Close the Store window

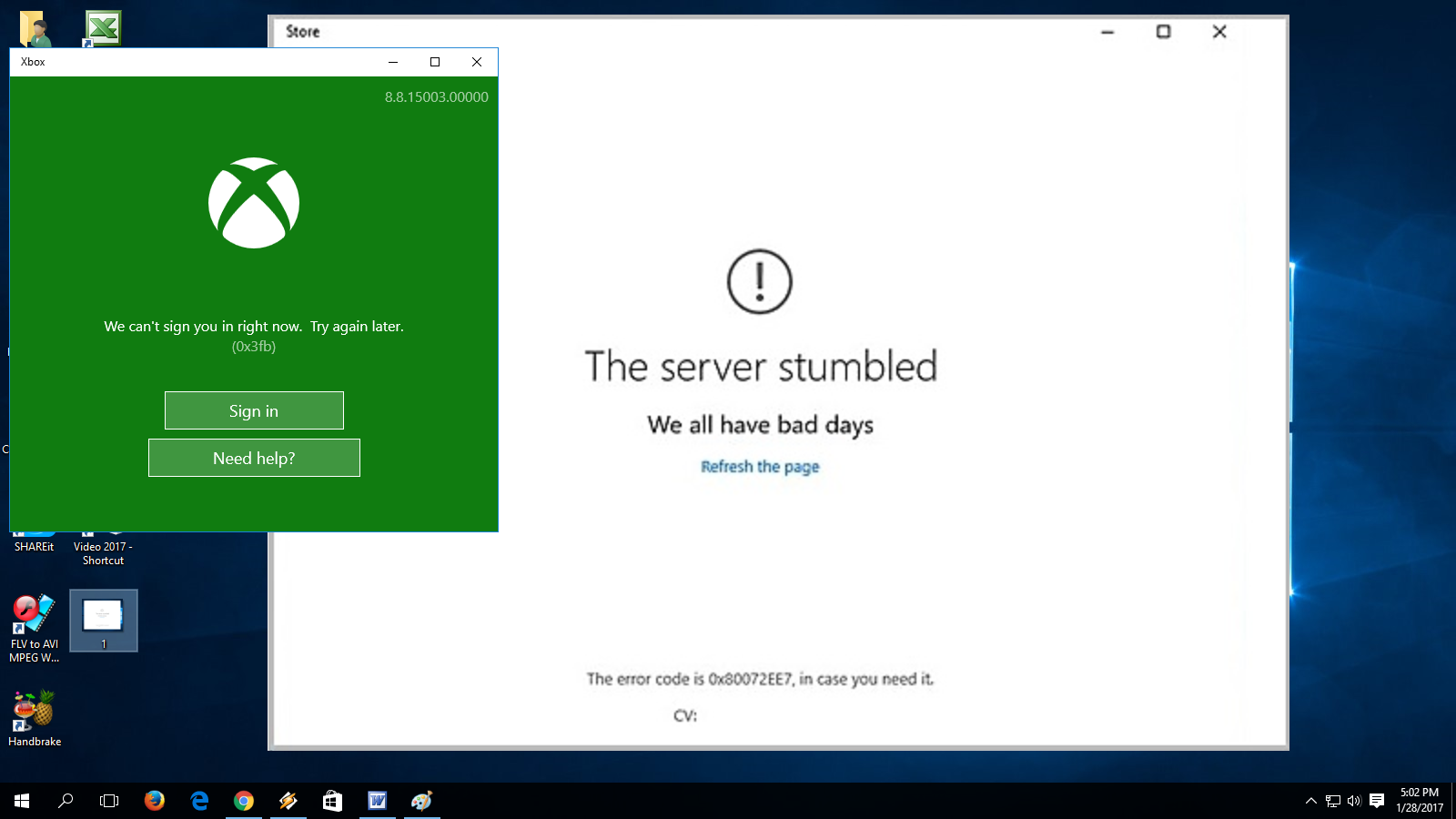pos(1219,32)
